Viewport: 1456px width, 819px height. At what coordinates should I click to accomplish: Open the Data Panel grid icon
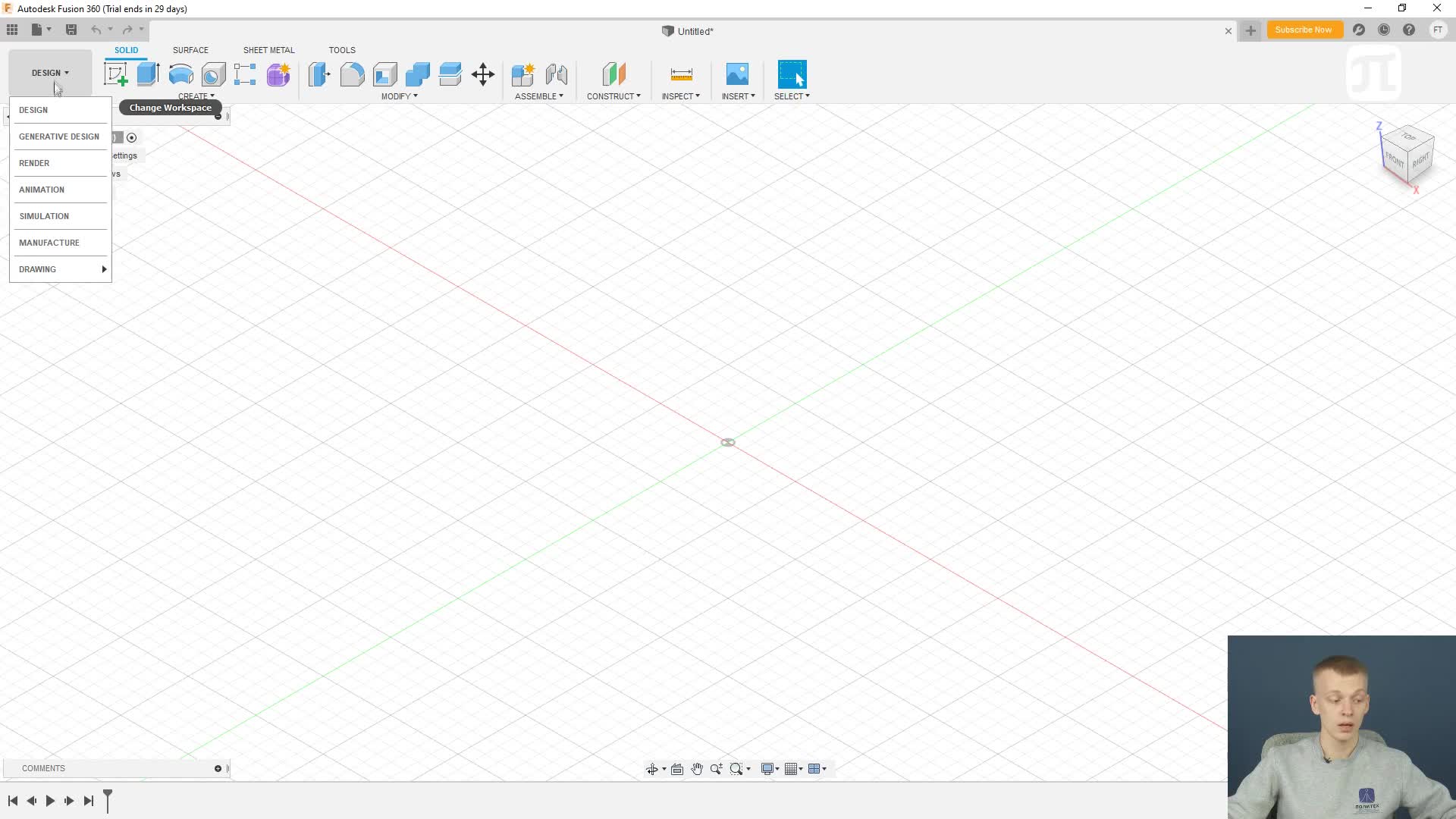(12, 30)
